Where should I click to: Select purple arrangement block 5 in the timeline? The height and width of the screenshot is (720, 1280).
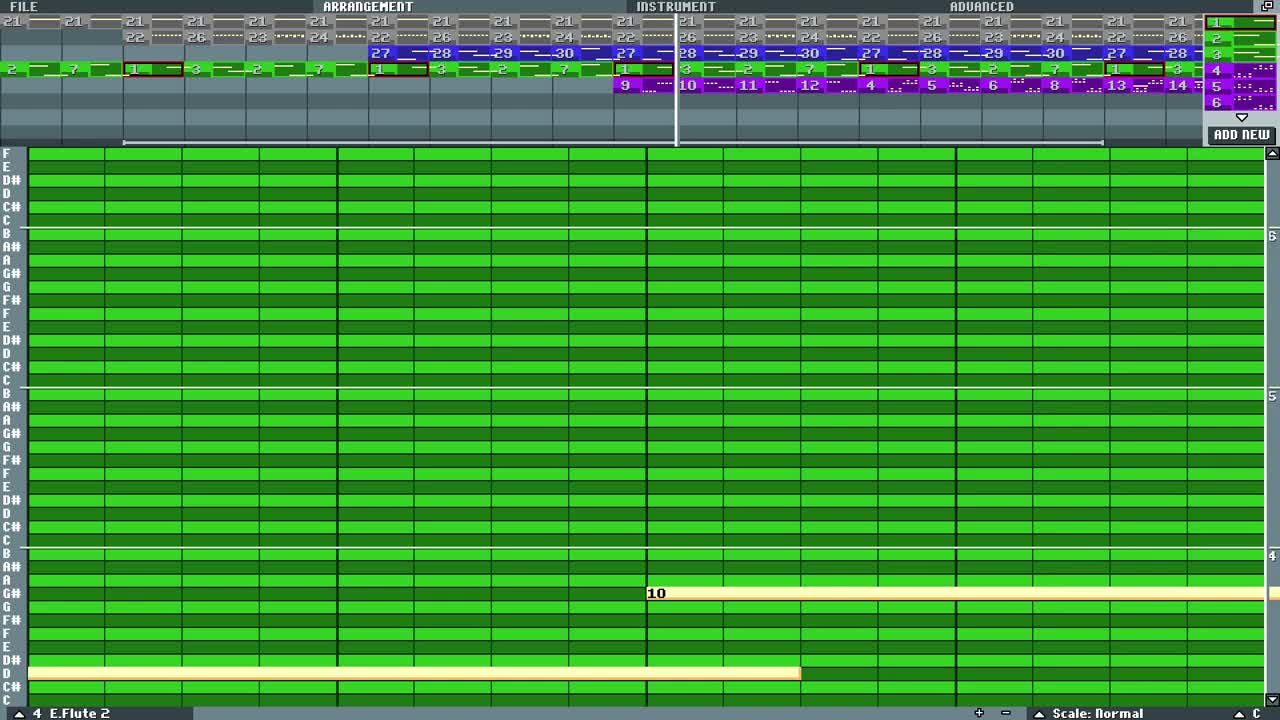tap(951, 85)
